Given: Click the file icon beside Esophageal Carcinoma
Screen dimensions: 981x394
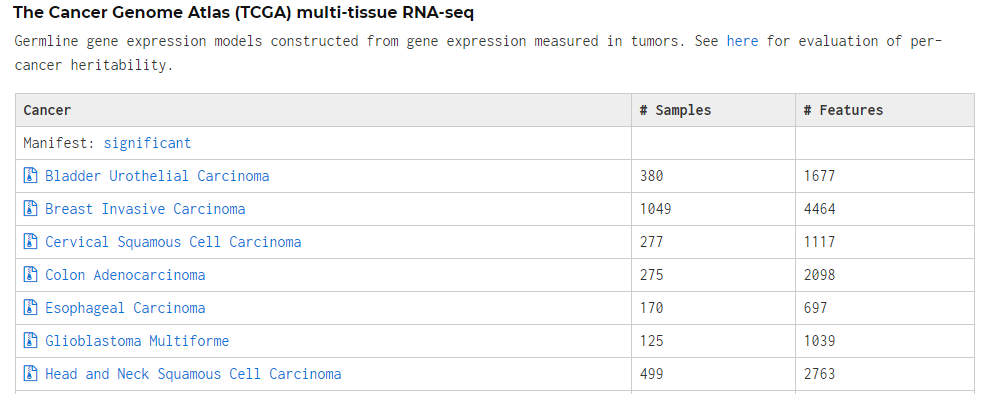Looking at the screenshot, I should [x=30, y=308].
